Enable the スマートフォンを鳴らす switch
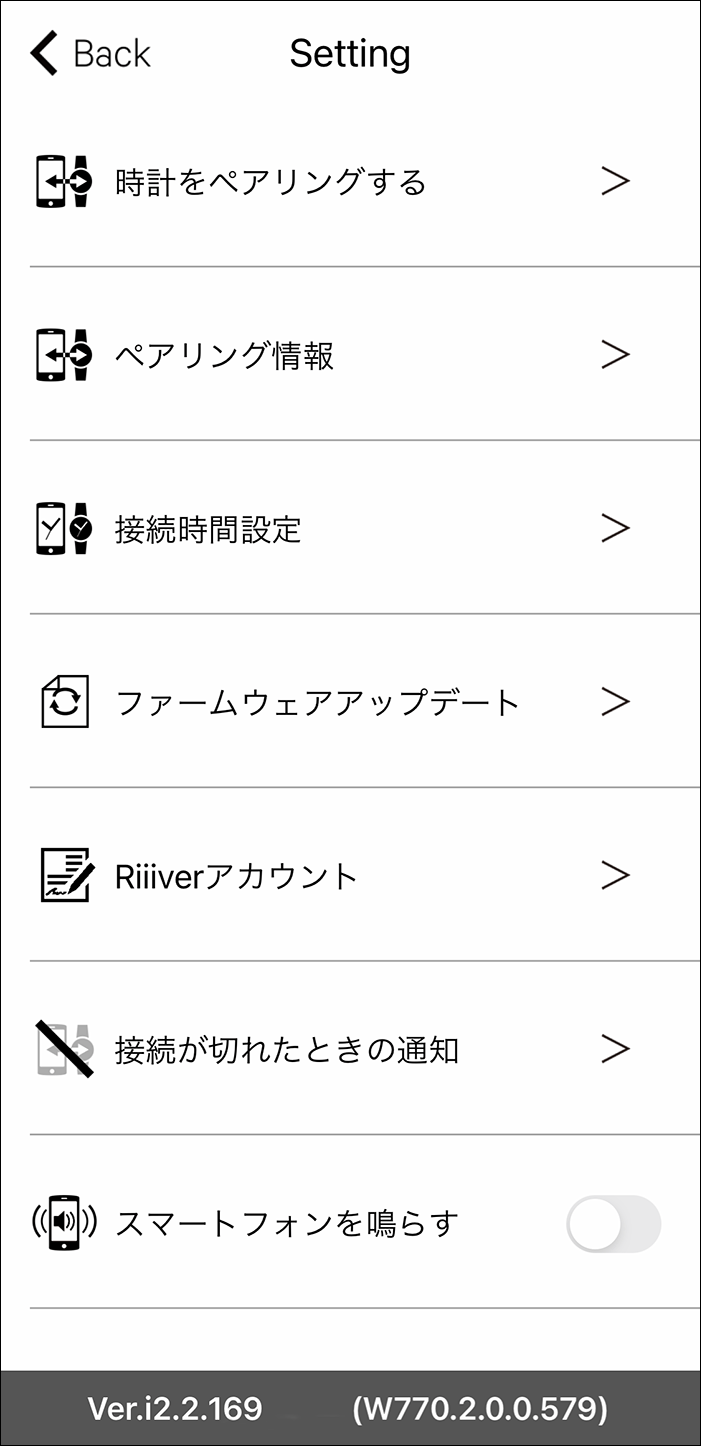This screenshot has width=701, height=1446. point(613,1223)
